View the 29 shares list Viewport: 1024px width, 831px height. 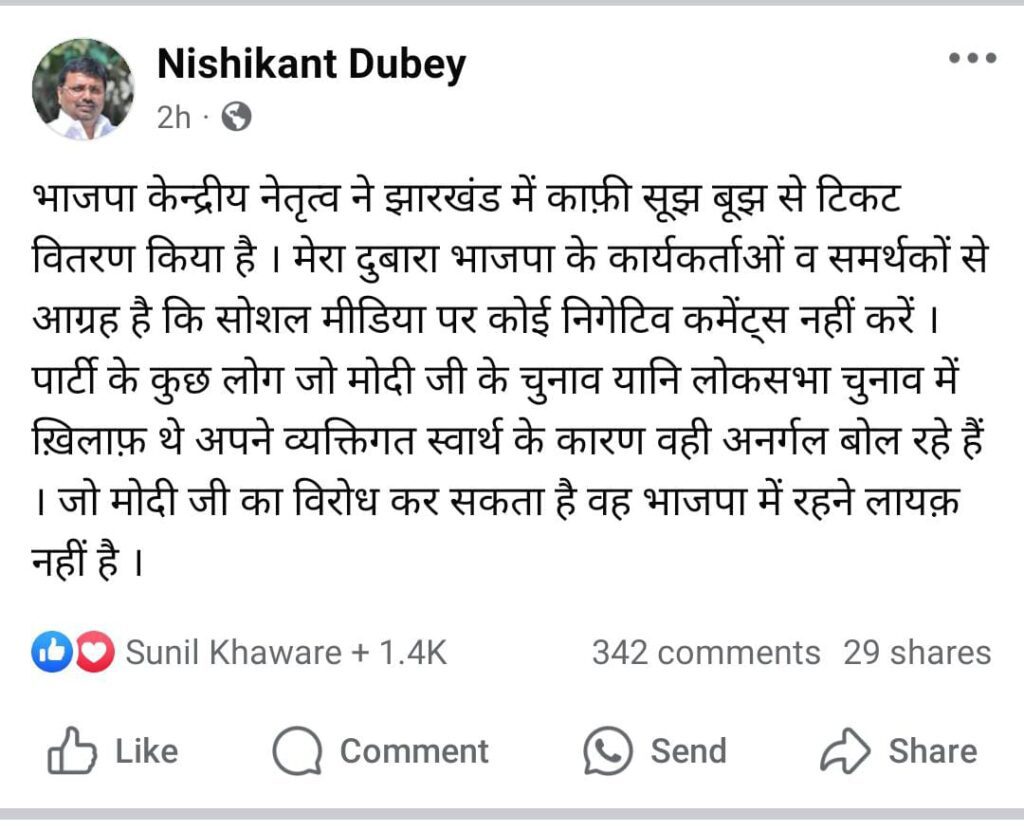point(917,653)
